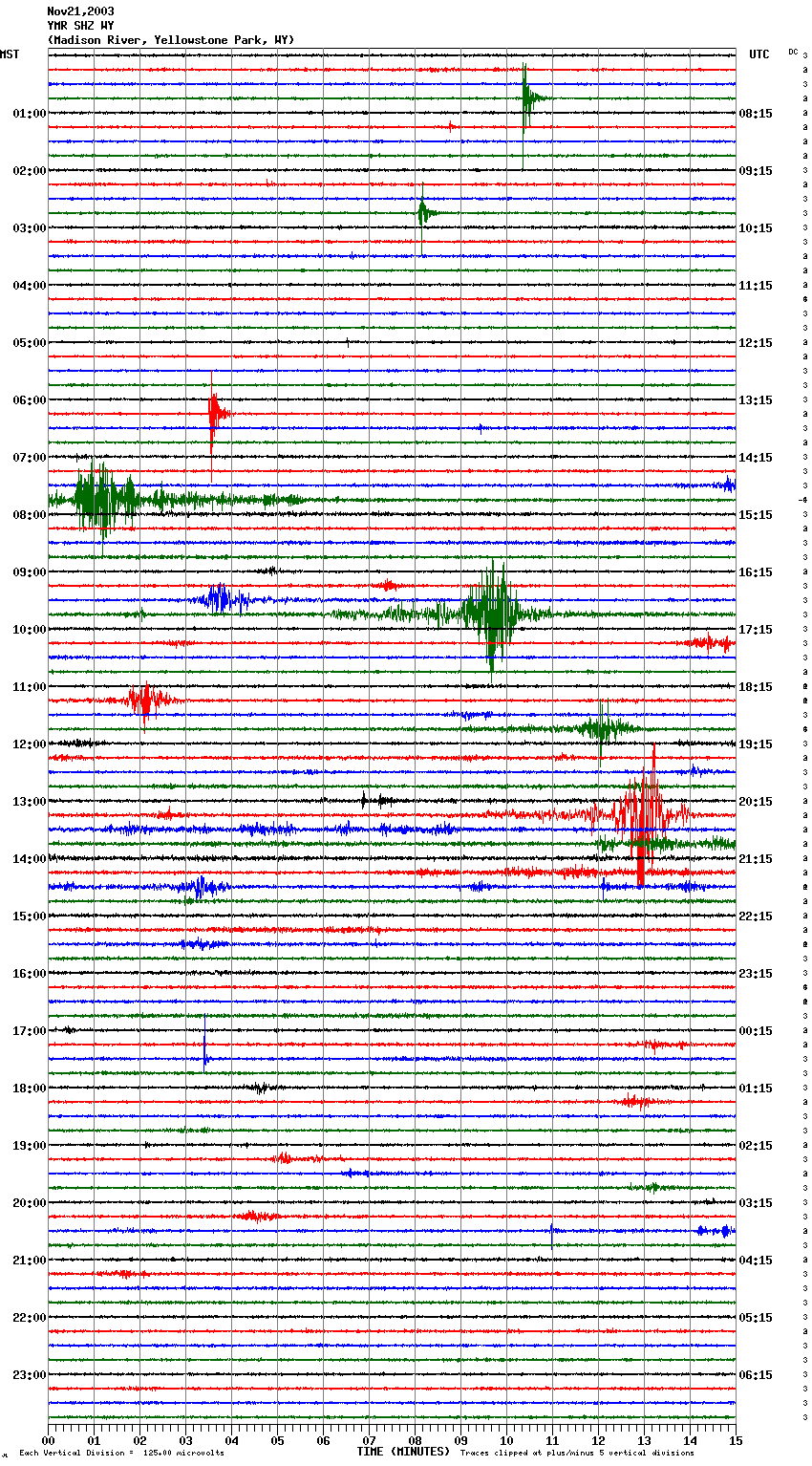Click the UTC timezone label
812x1466 pixels.
pos(759,54)
